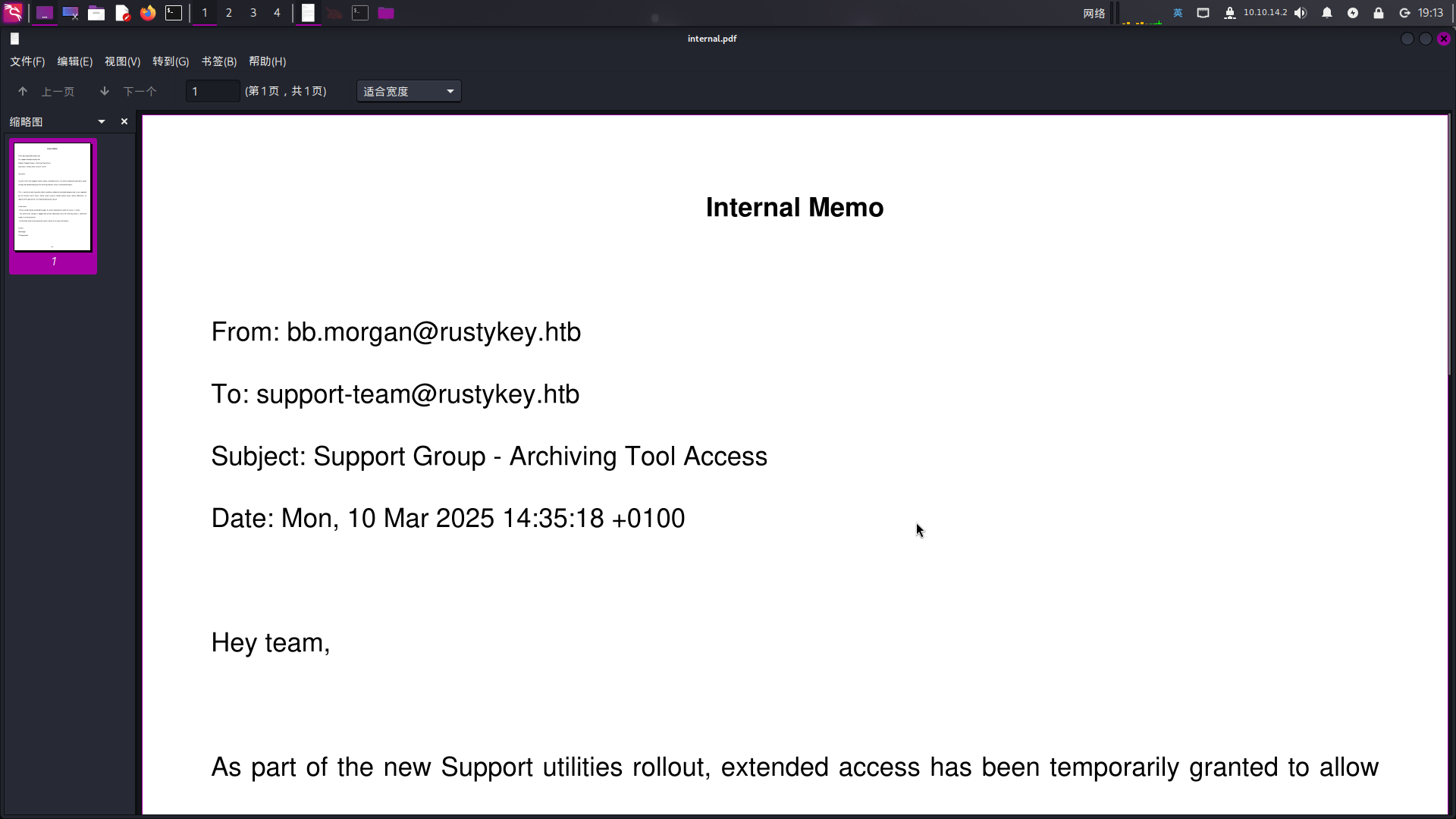Click the next page down arrow
Image resolution: width=1456 pixels, height=819 pixels.
point(105,92)
